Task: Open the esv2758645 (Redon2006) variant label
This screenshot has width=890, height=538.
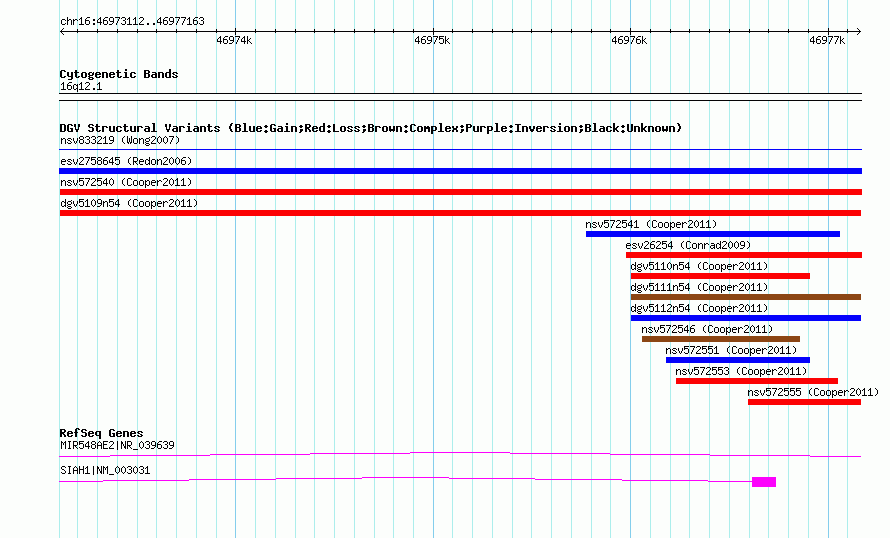Action: pyautogui.click(x=126, y=161)
